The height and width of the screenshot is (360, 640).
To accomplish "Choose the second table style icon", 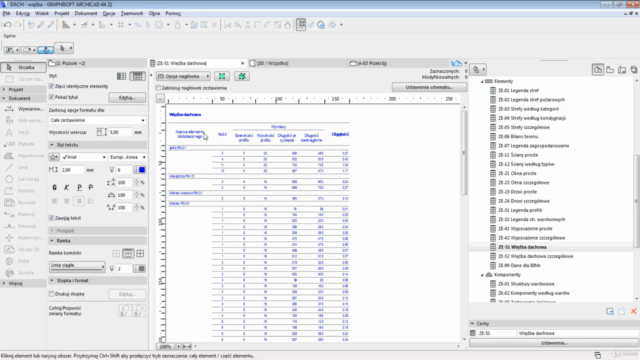I will (138, 76).
